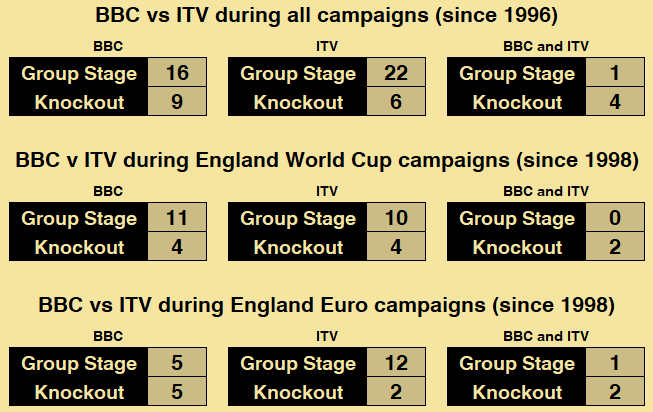
Task: Click the England Euro campaigns heading
Action: coord(326,305)
